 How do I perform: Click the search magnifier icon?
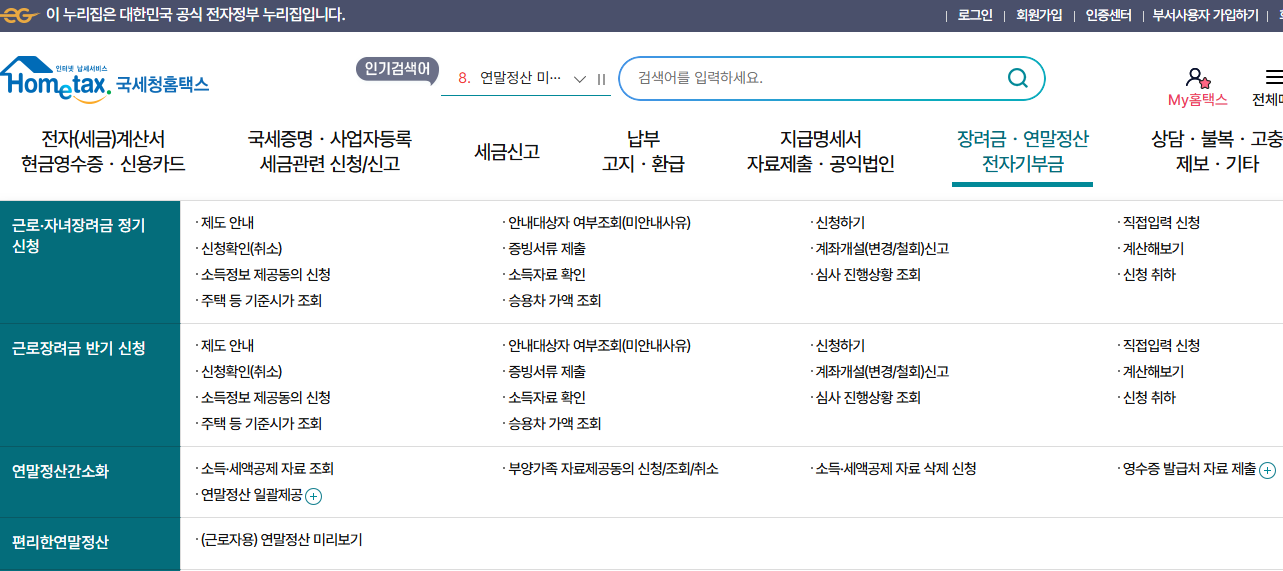coord(1017,78)
